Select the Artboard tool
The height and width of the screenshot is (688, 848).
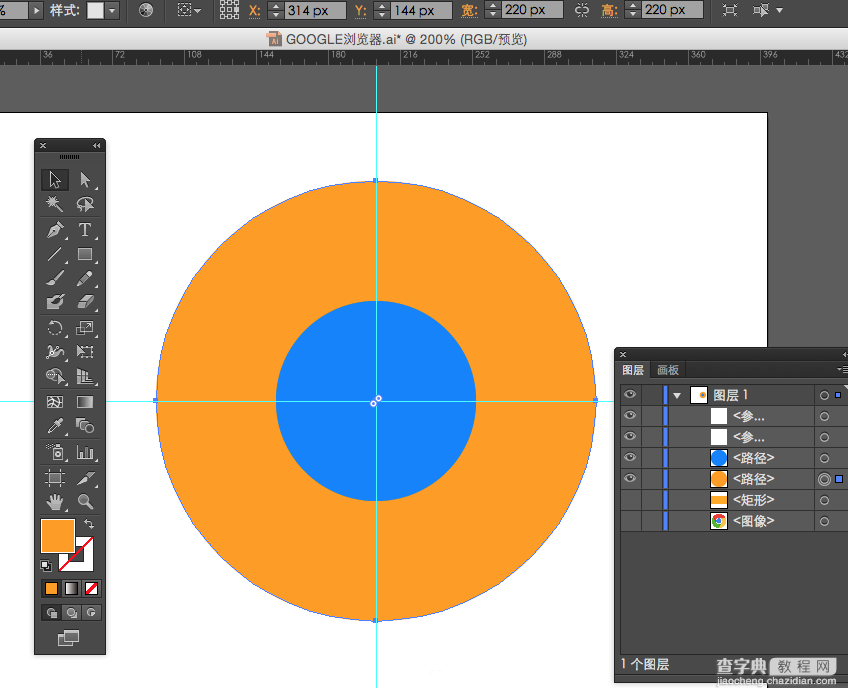coord(55,478)
